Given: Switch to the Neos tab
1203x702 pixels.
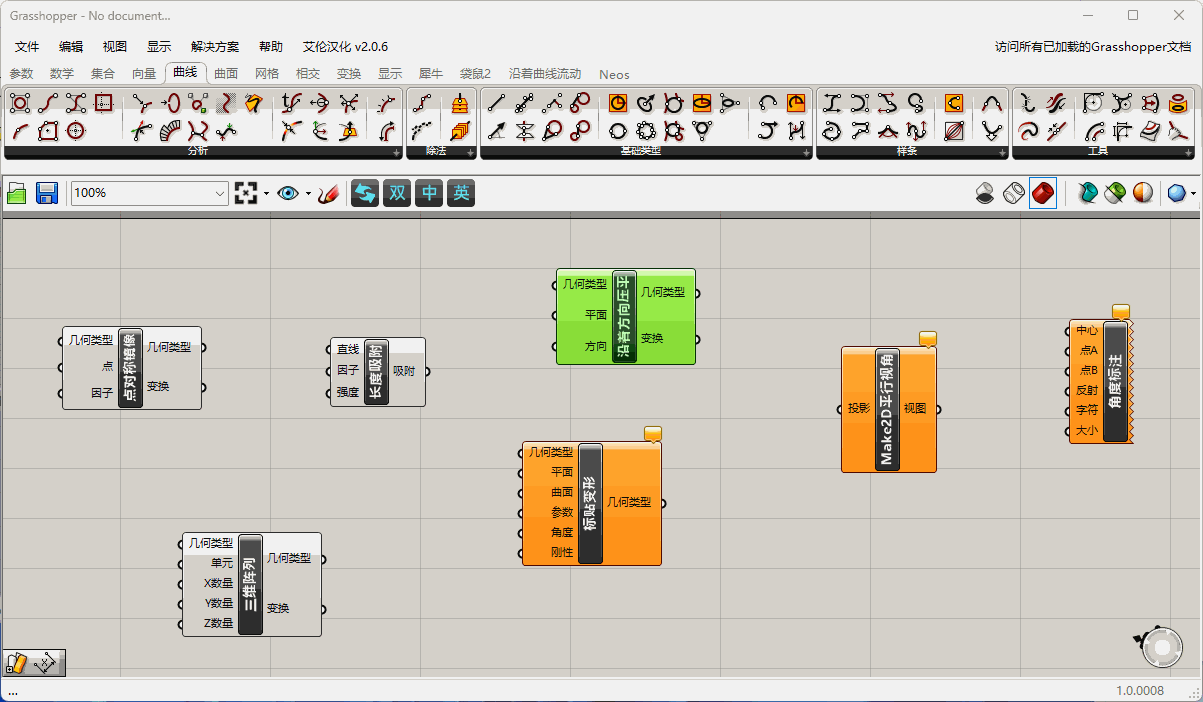Looking at the screenshot, I should point(614,74).
